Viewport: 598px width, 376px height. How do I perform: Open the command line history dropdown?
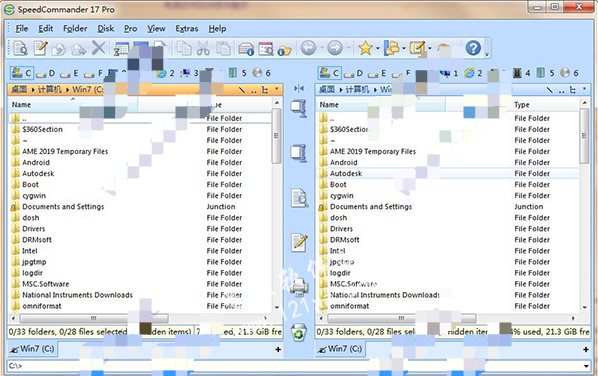586,366
